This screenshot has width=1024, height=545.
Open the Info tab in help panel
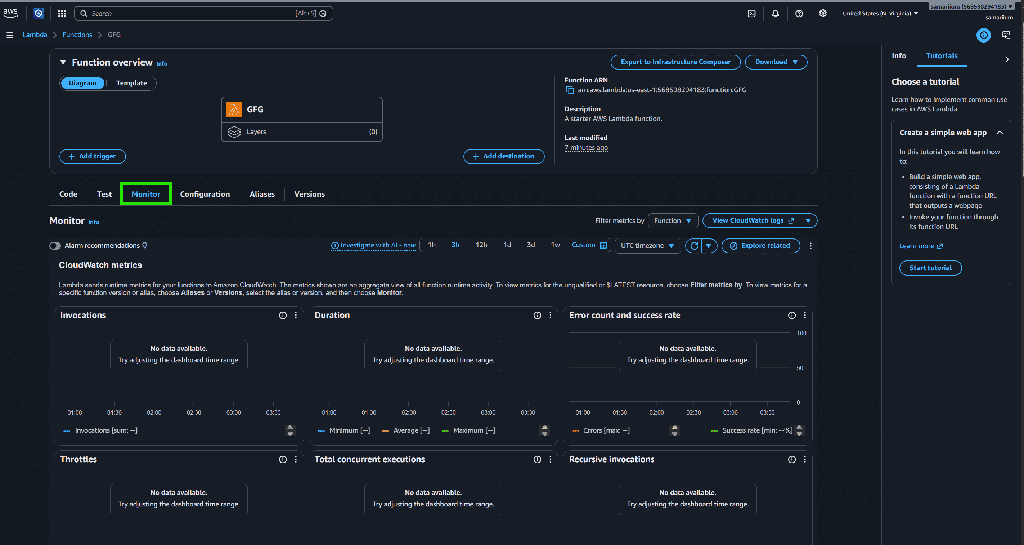pos(899,56)
